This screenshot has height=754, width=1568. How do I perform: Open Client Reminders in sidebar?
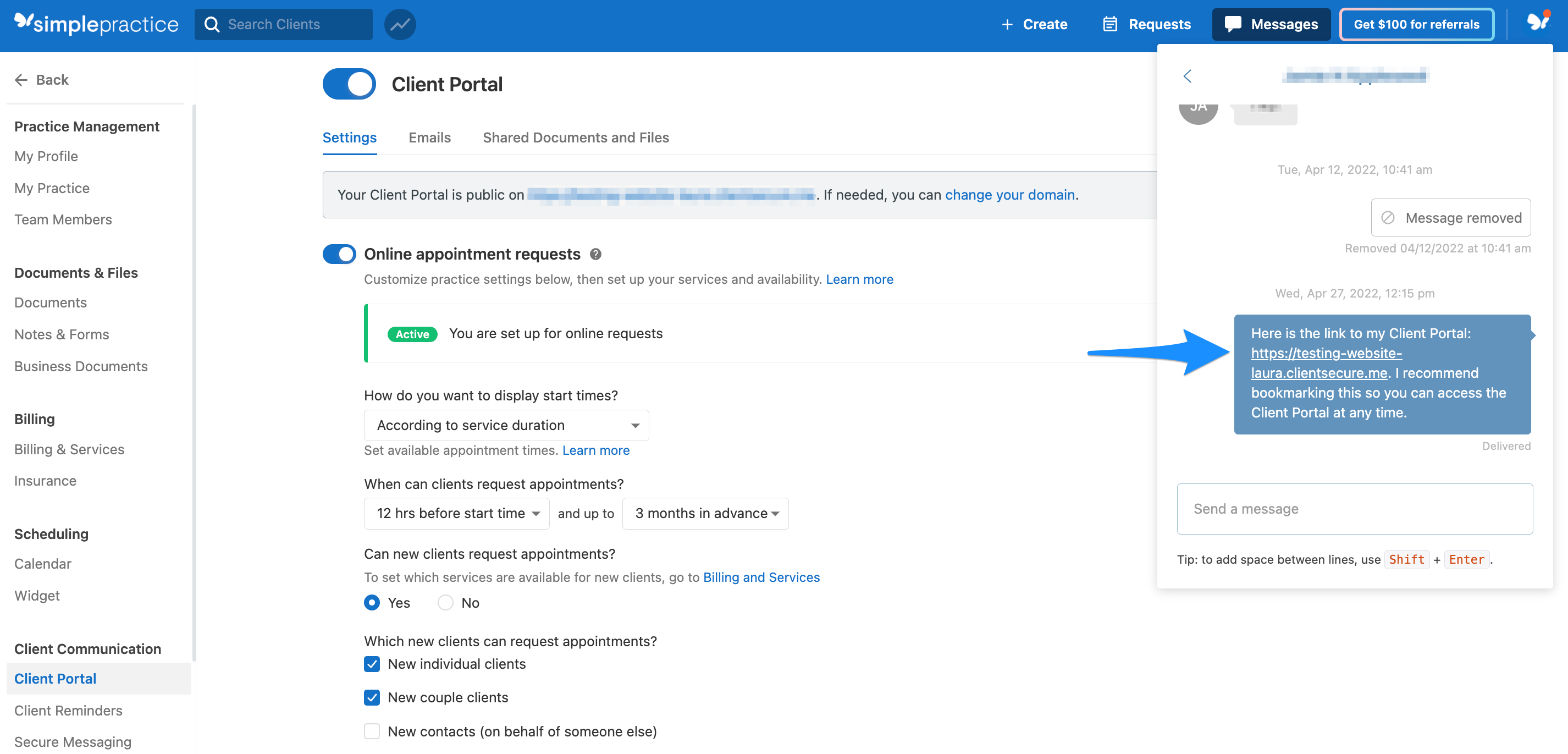[x=68, y=711]
